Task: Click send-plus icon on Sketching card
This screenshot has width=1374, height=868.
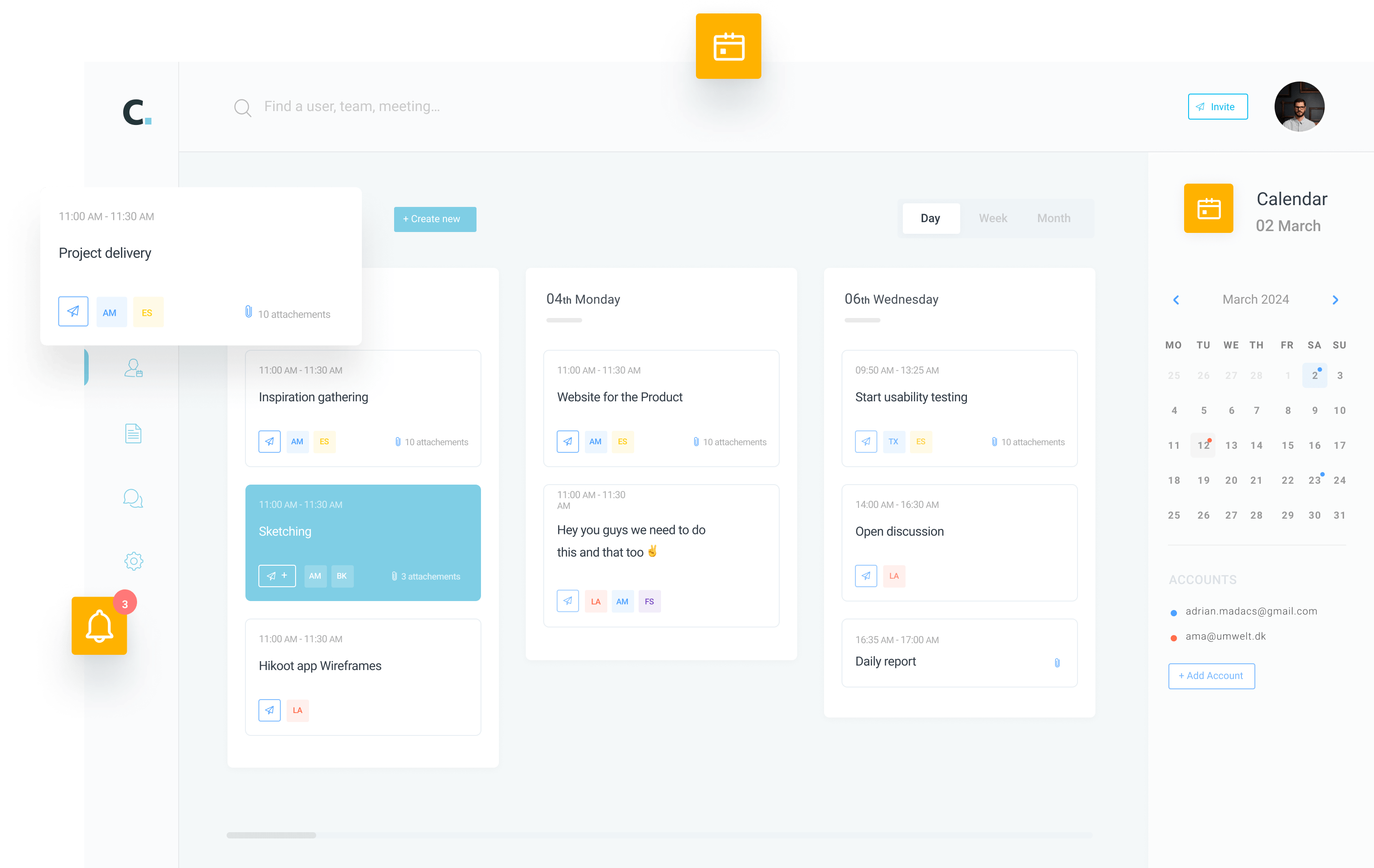Action: tap(277, 576)
